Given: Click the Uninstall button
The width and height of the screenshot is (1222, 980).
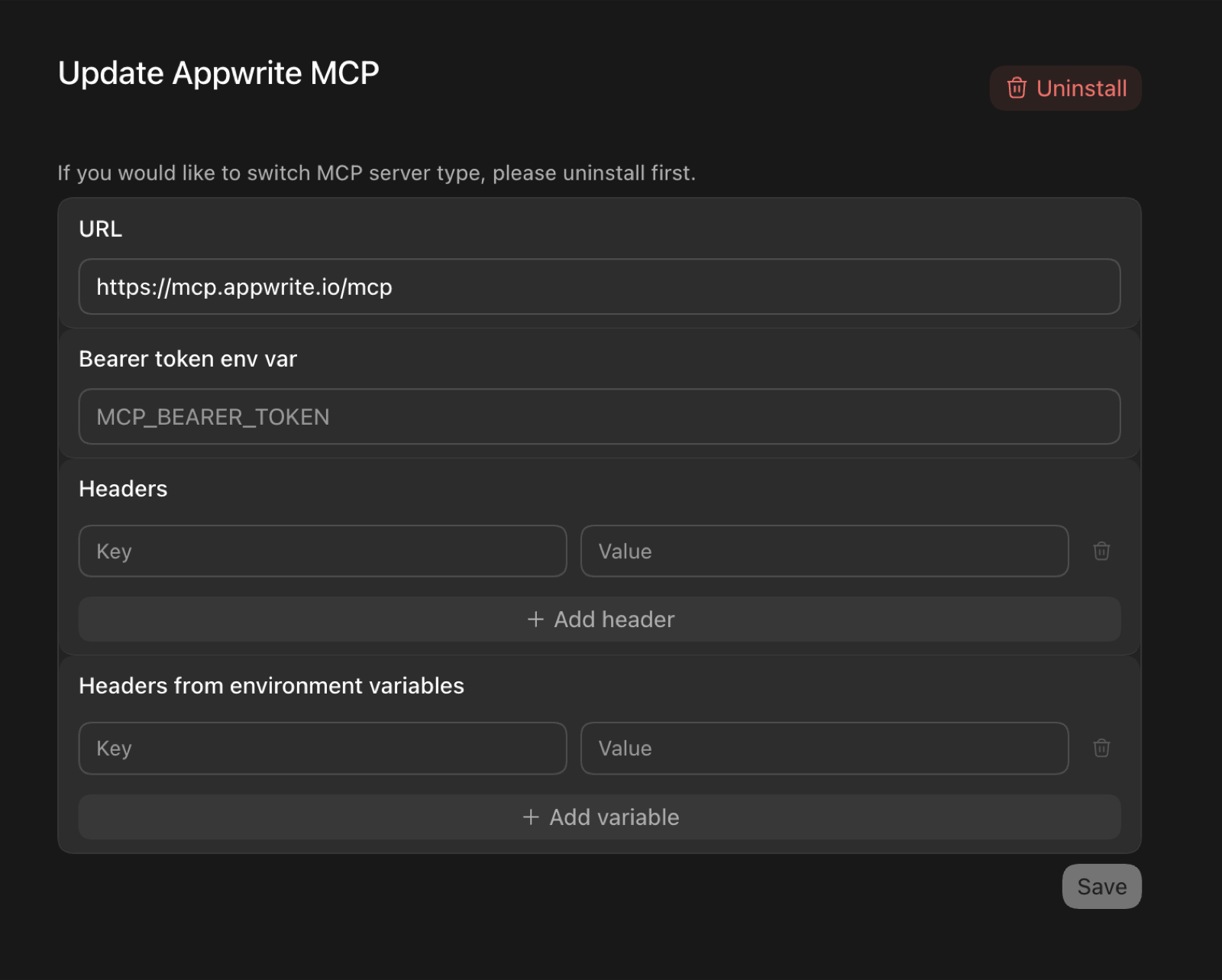Looking at the screenshot, I should click(1065, 88).
